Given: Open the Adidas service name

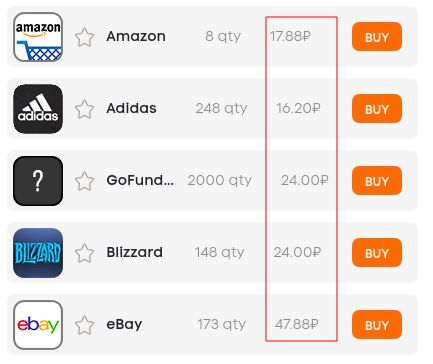Looking at the screenshot, I should 131,108.
